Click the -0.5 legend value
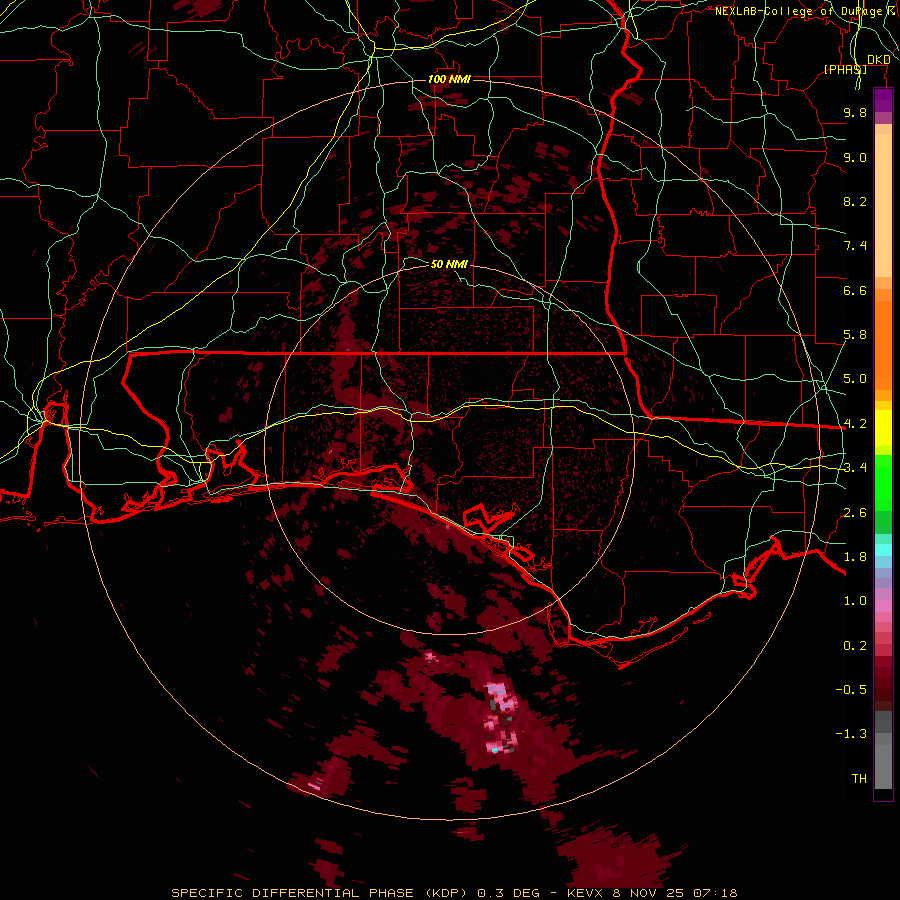Screen dimensions: 900x900 point(851,690)
